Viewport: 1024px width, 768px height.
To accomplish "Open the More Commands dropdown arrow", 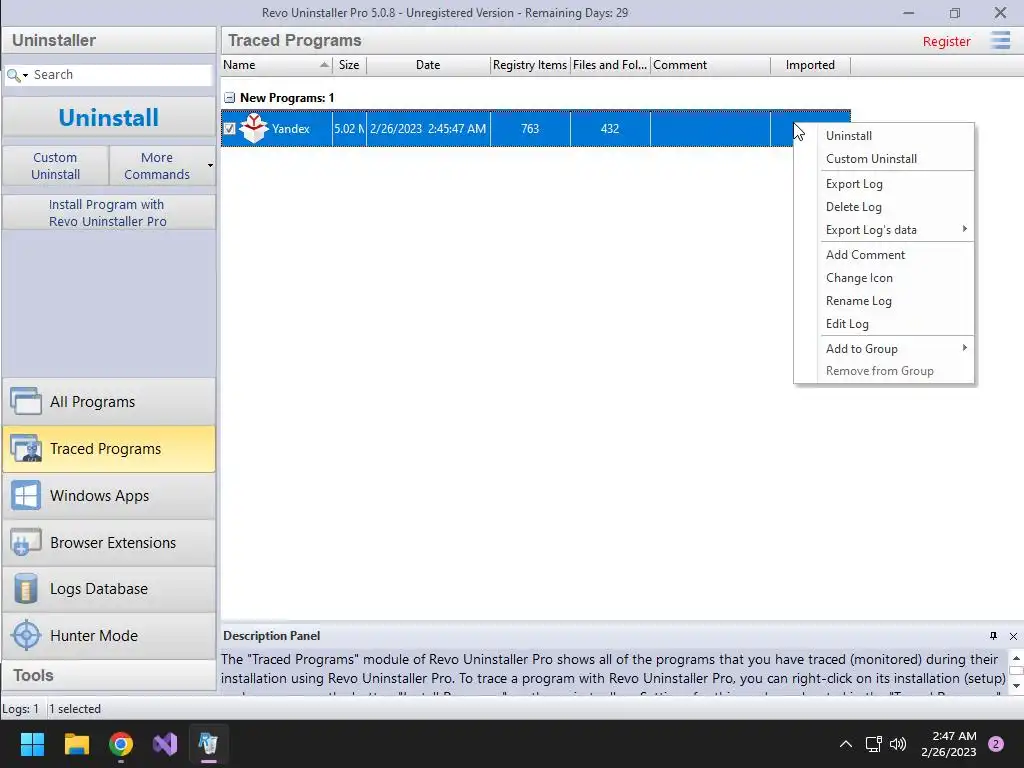I will coord(210,165).
